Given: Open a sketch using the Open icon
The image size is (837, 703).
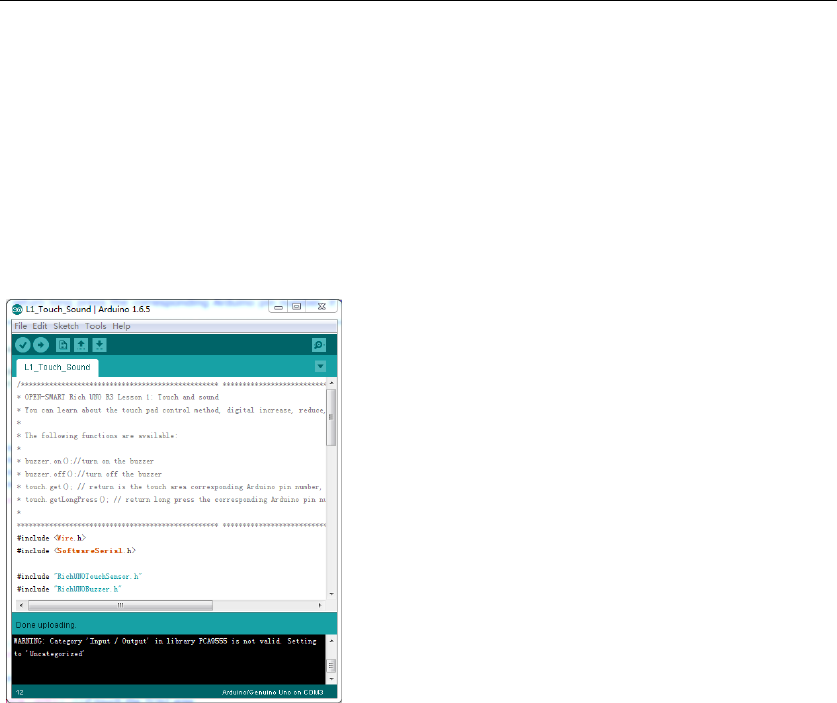Looking at the screenshot, I should tap(81, 345).
